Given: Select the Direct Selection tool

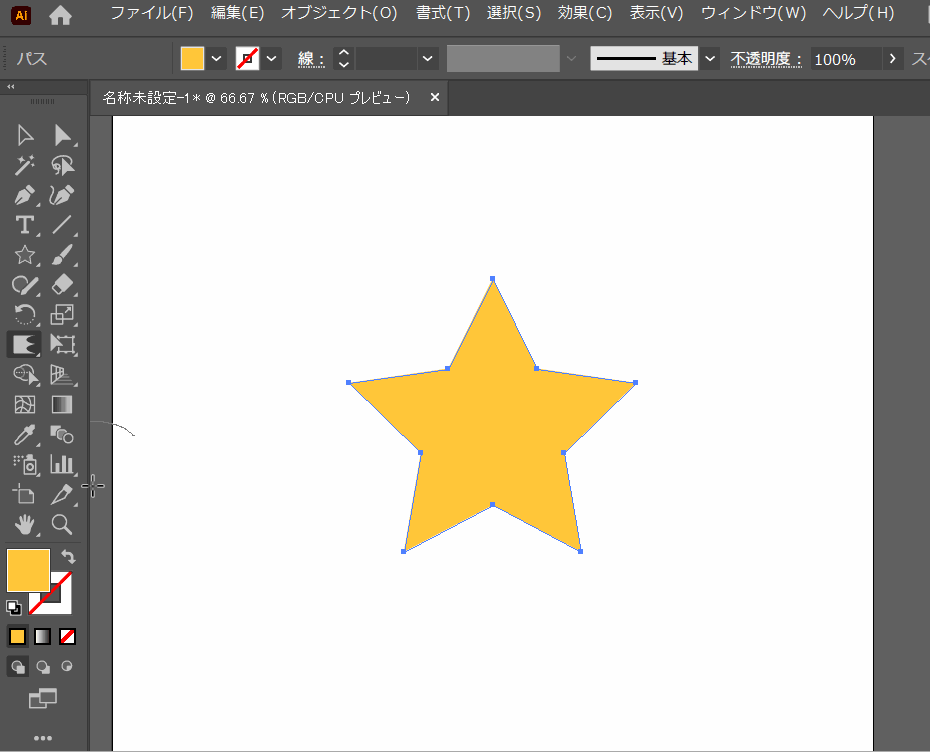Looking at the screenshot, I should tap(62, 135).
